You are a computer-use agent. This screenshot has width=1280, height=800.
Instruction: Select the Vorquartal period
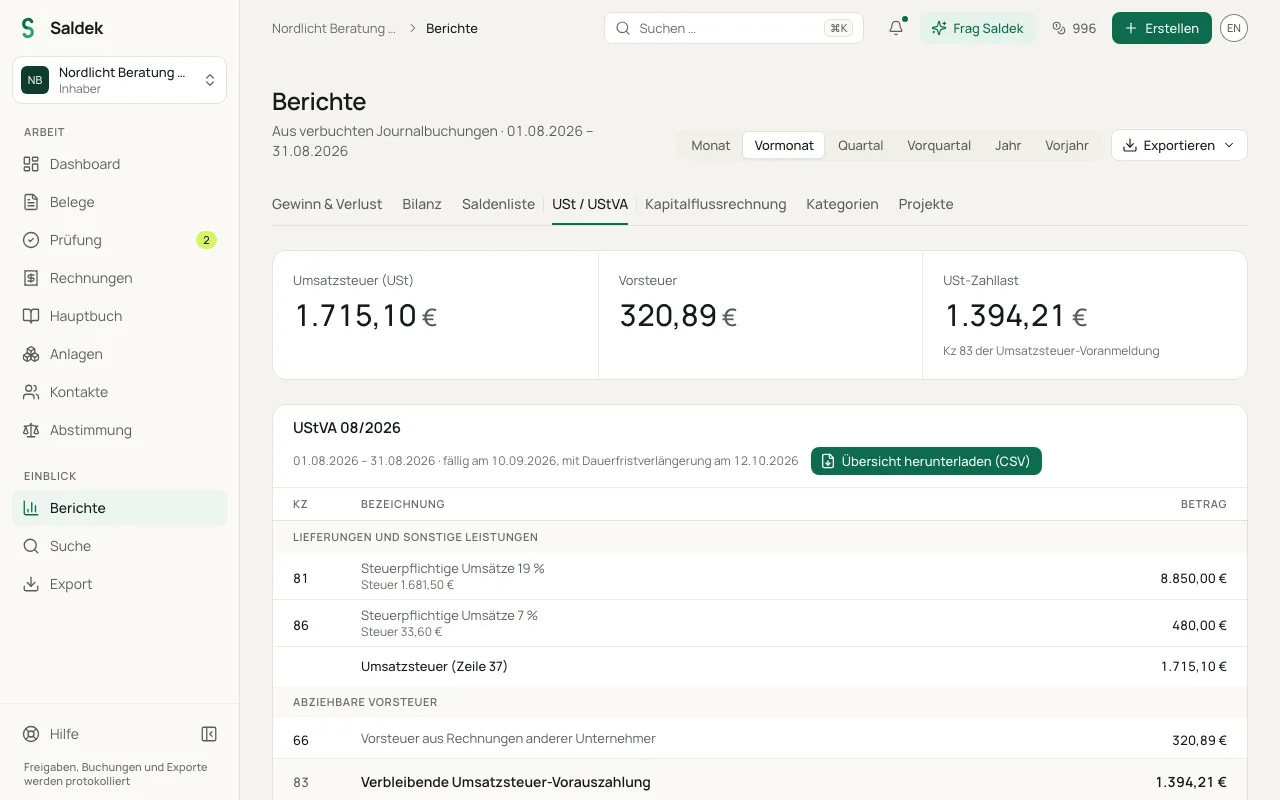(x=939, y=145)
